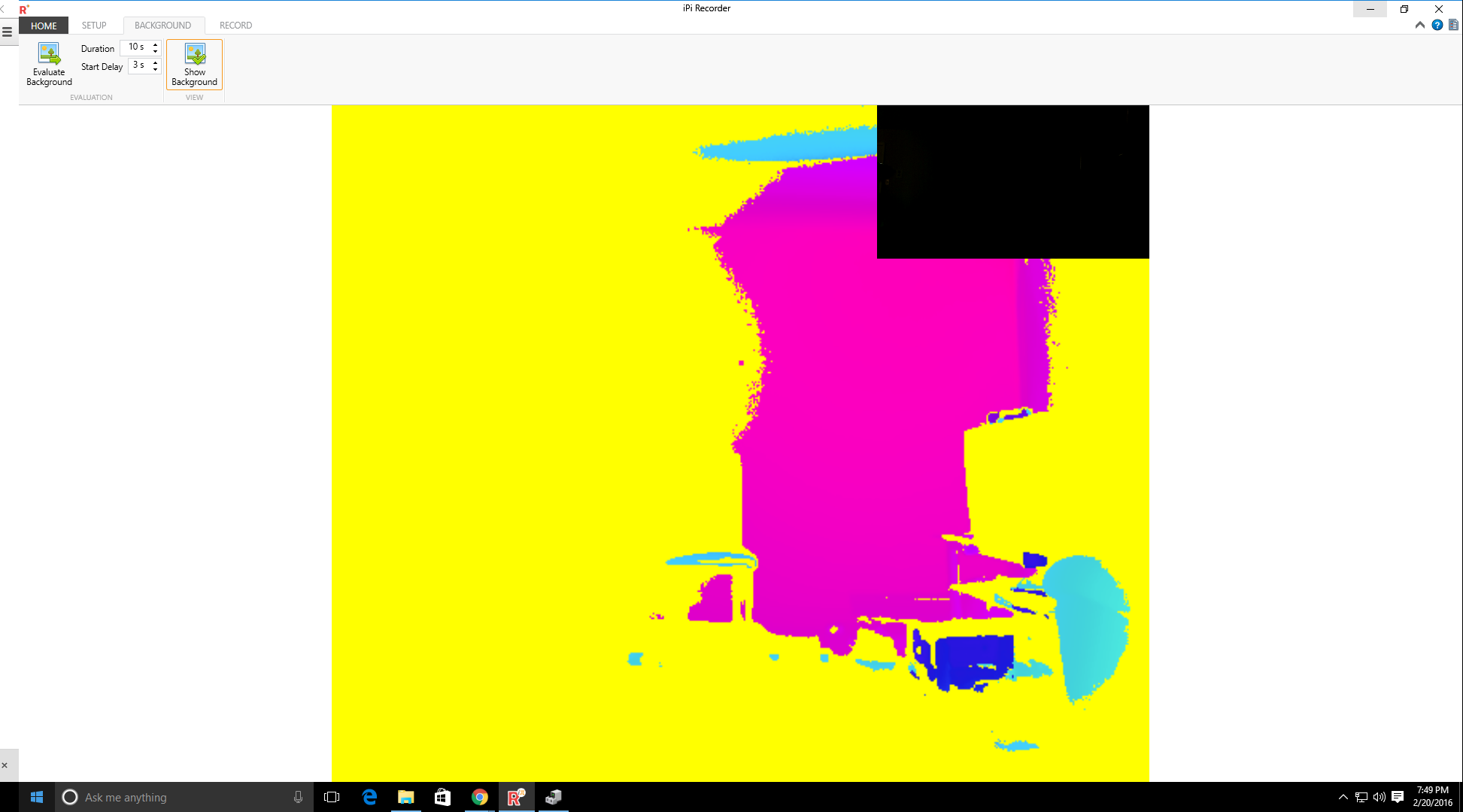Launch Microsoft Edge from the taskbar

coord(369,797)
